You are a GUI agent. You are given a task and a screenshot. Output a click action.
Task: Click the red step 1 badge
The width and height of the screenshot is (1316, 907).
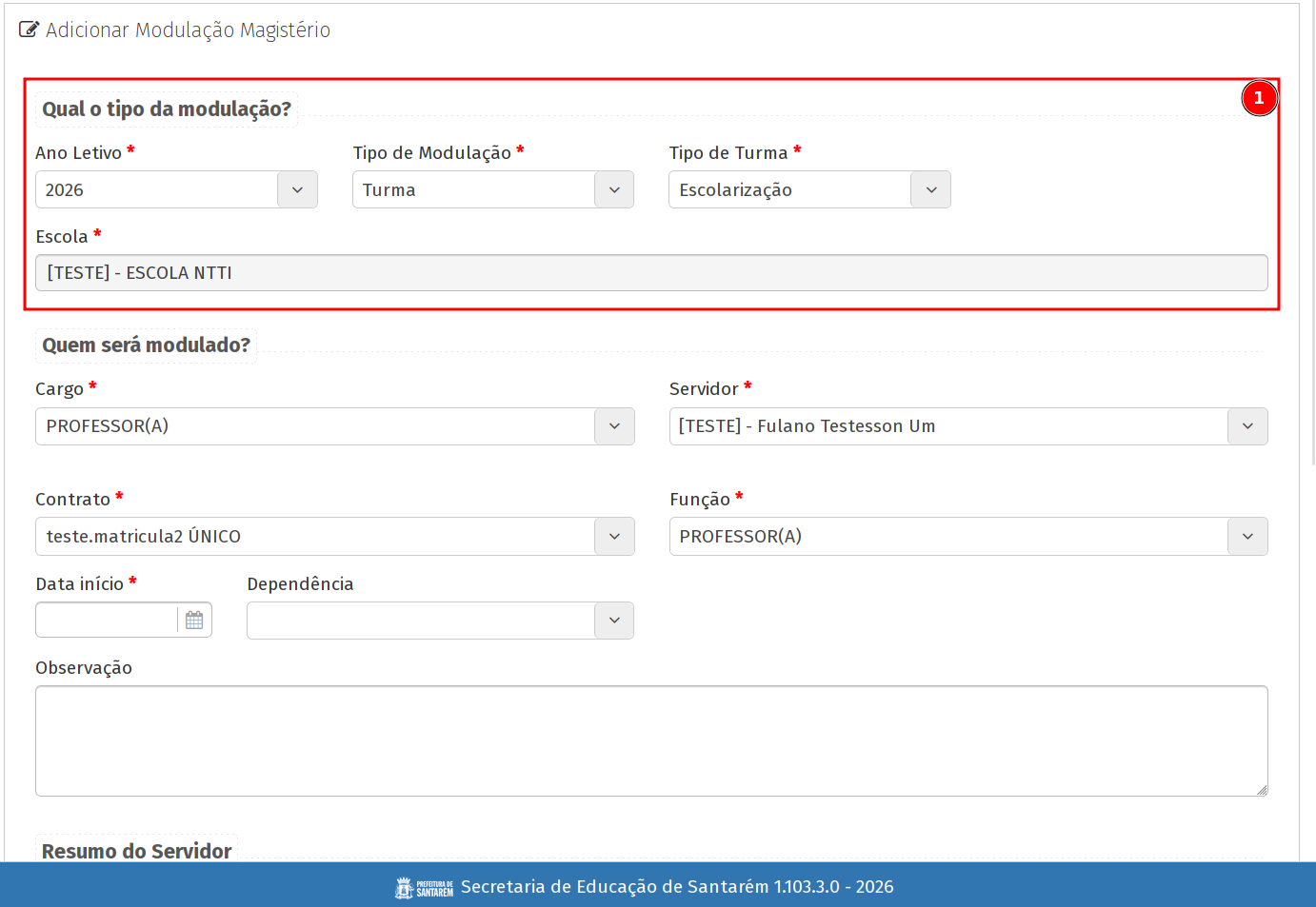[x=1259, y=98]
